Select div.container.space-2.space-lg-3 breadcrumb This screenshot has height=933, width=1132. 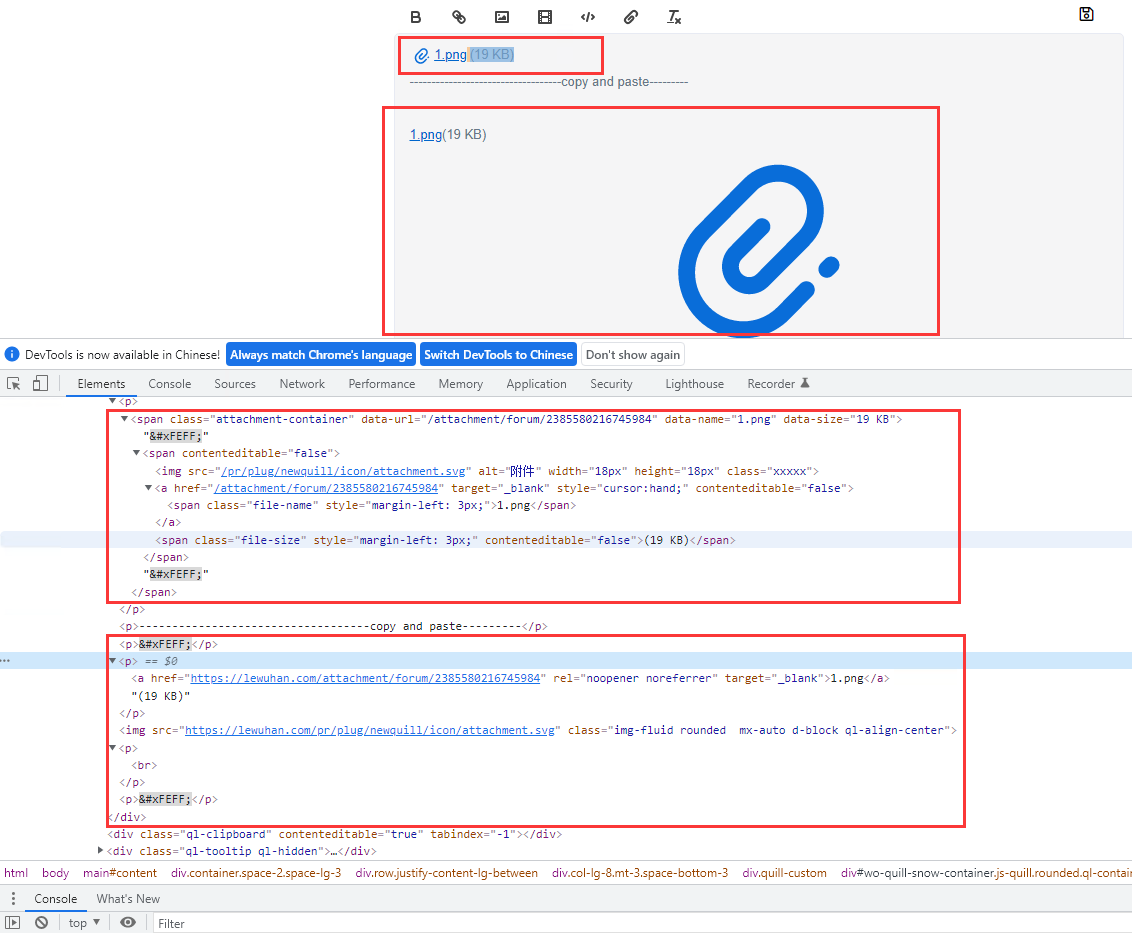pyautogui.click(x=256, y=872)
